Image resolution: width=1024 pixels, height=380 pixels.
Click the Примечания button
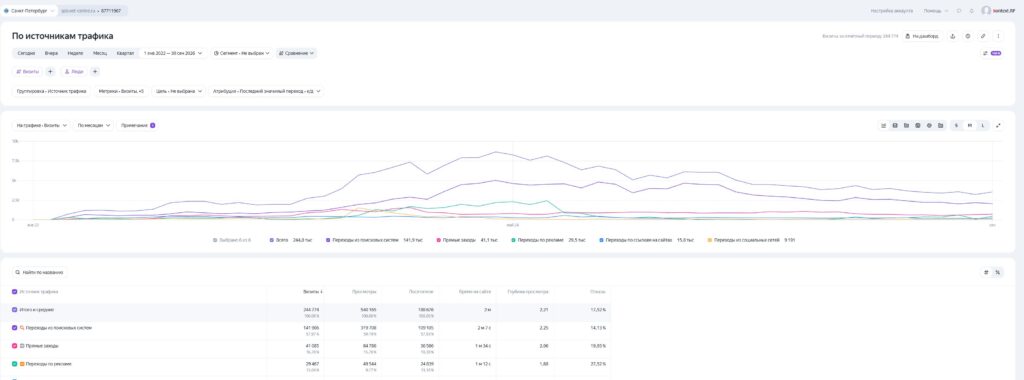click(x=137, y=125)
